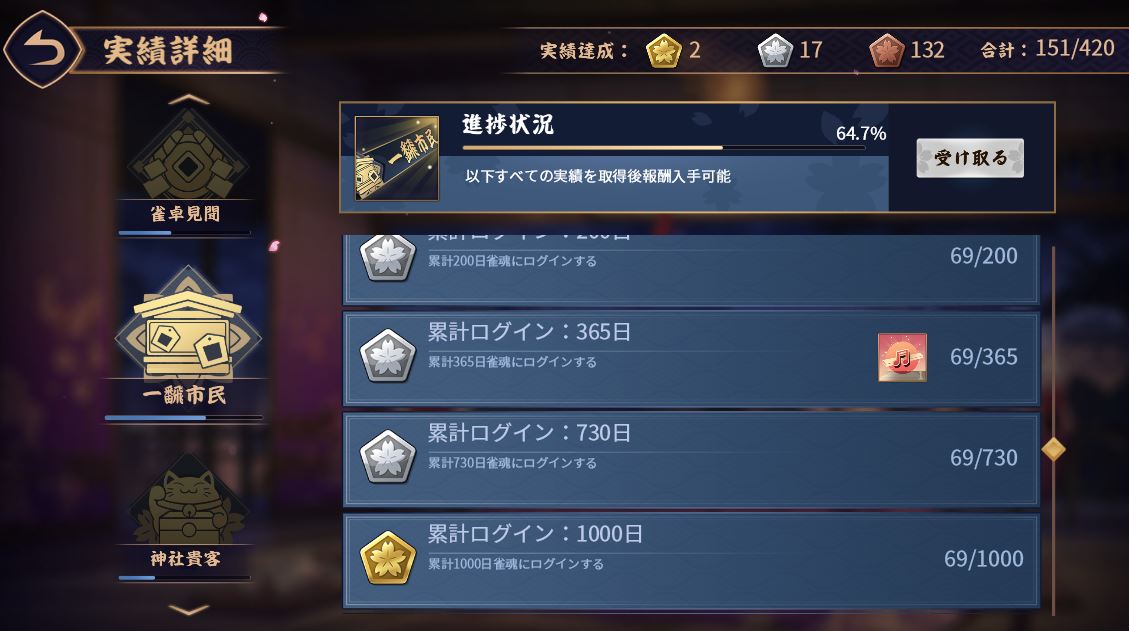Click the silver medal achievement counter icon
The image size is (1129, 631).
click(775, 50)
